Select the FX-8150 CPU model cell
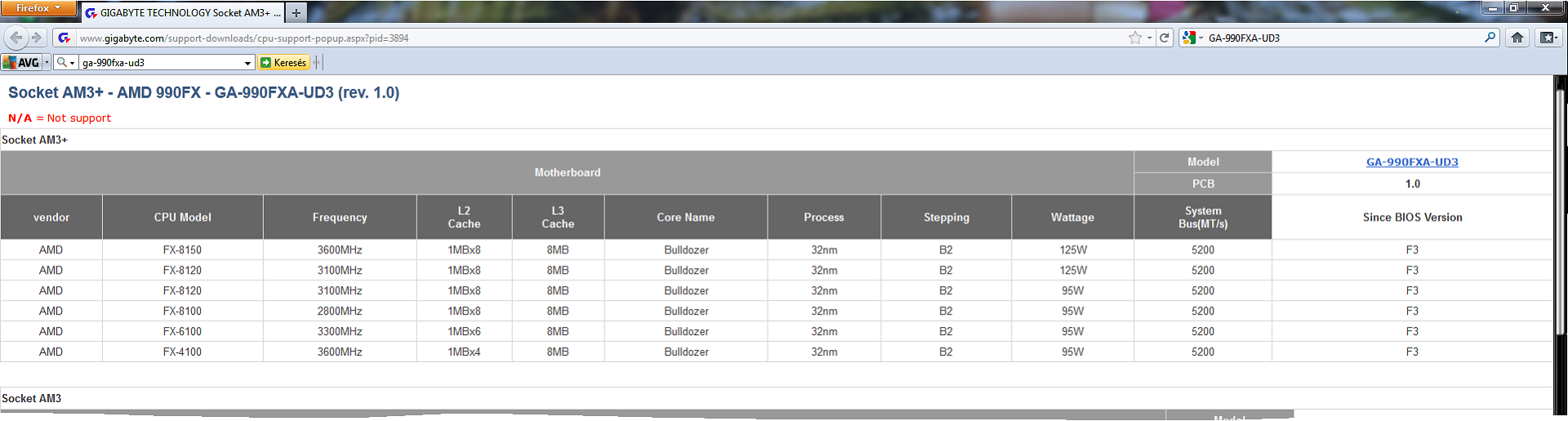Screen dimensions: 1568x421 [182, 250]
